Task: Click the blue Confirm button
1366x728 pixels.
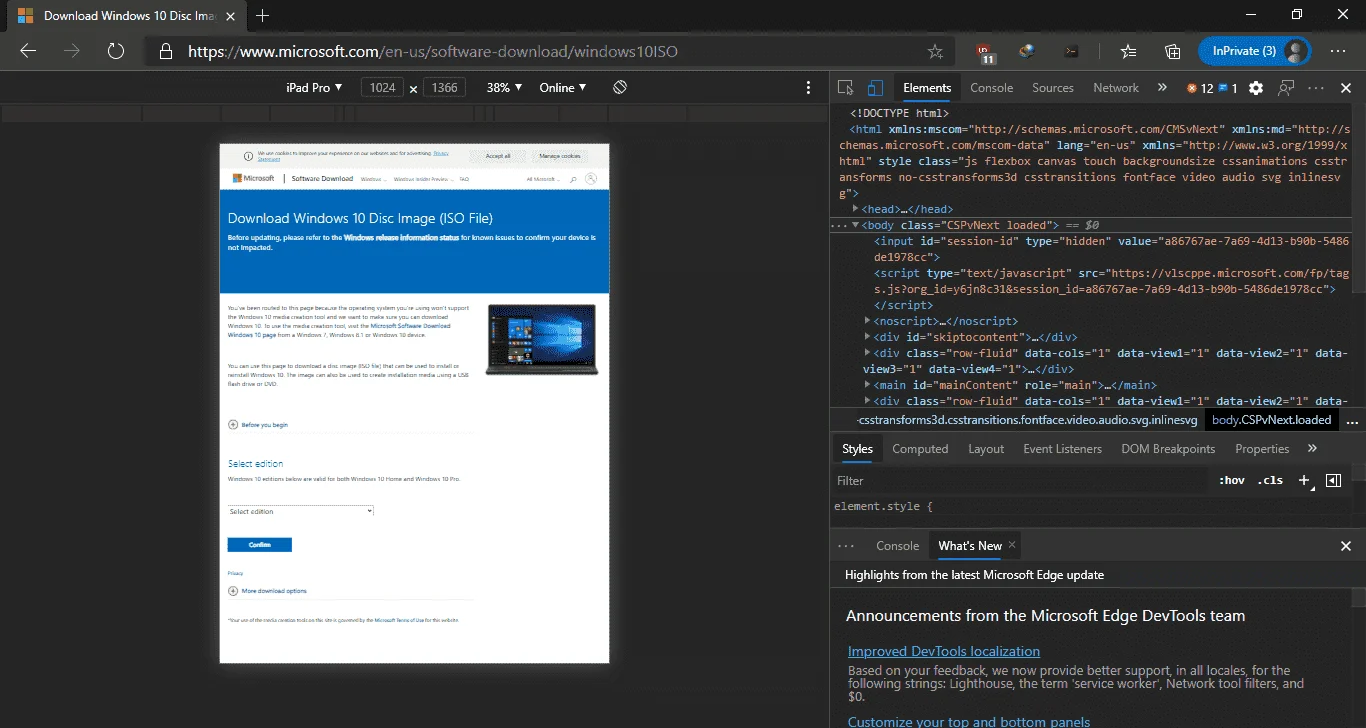Action: pos(260,545)
